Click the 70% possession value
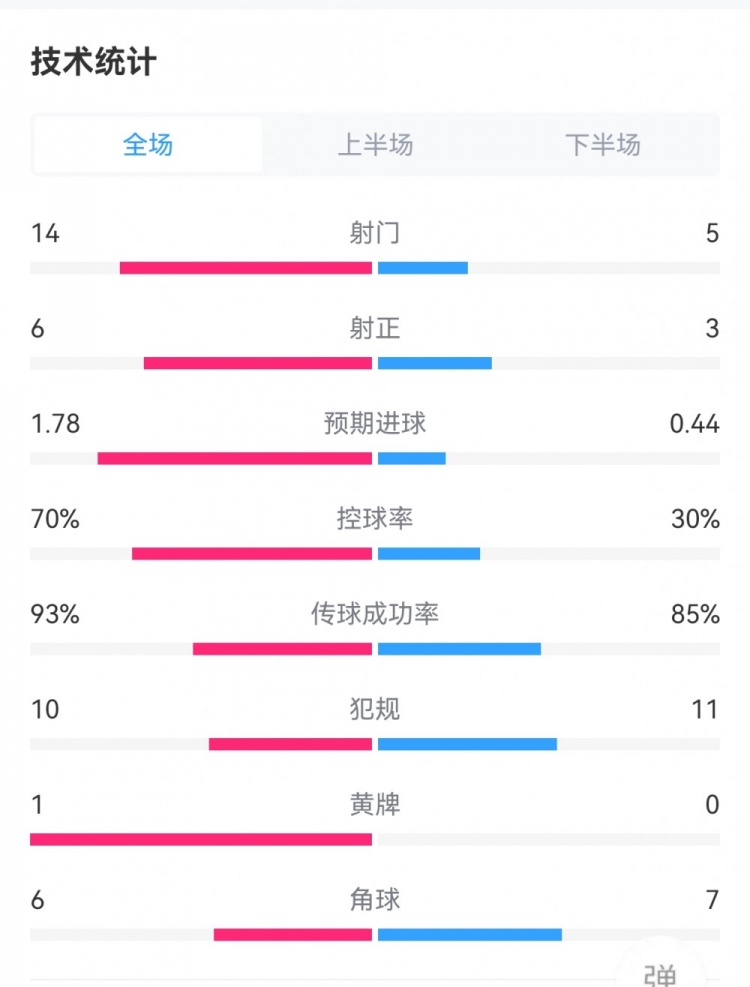Viewport: 750px width, 987px height. pyautogui.click(x=55, y=519)
